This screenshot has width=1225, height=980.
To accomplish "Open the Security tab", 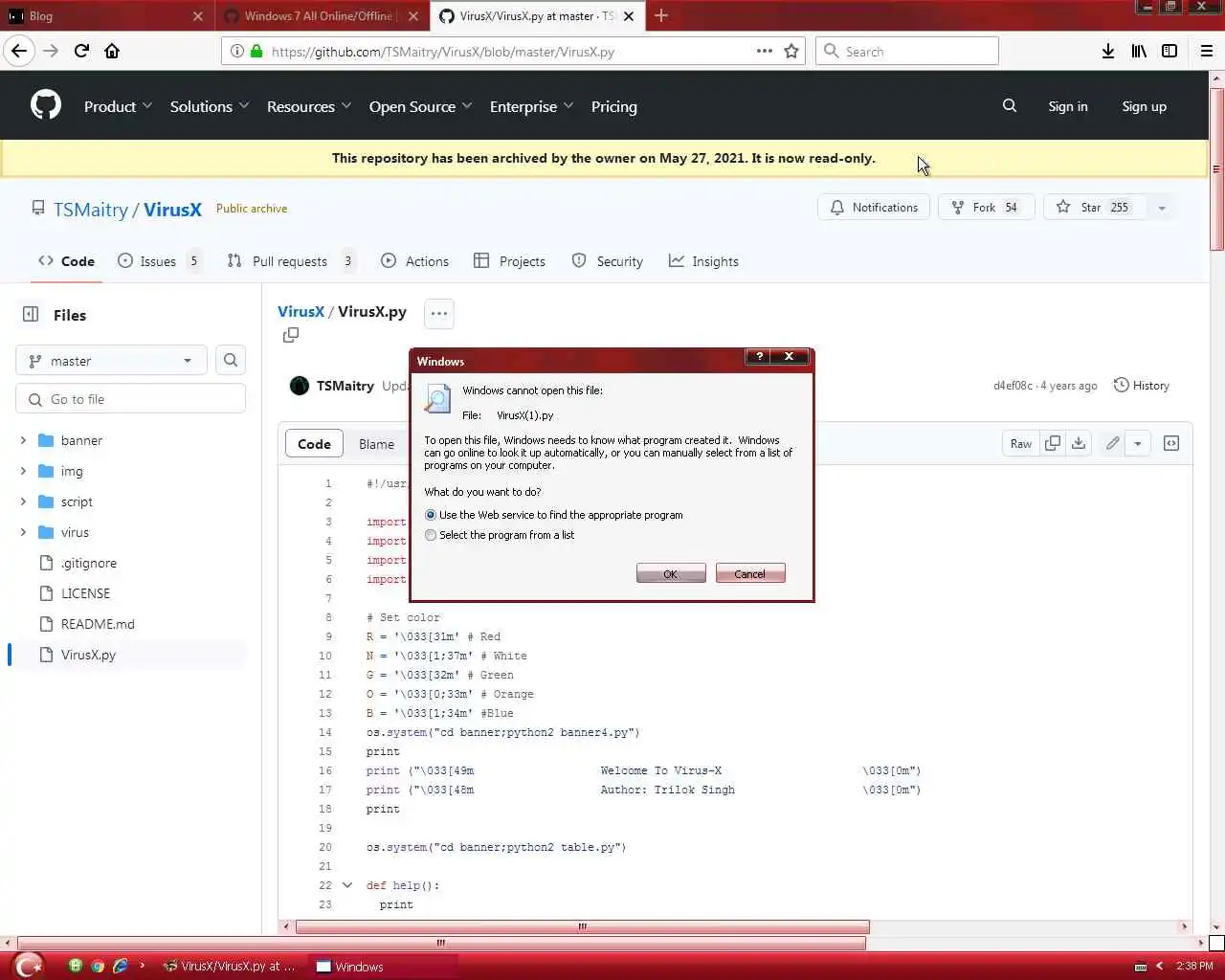I will coord(607,260).
